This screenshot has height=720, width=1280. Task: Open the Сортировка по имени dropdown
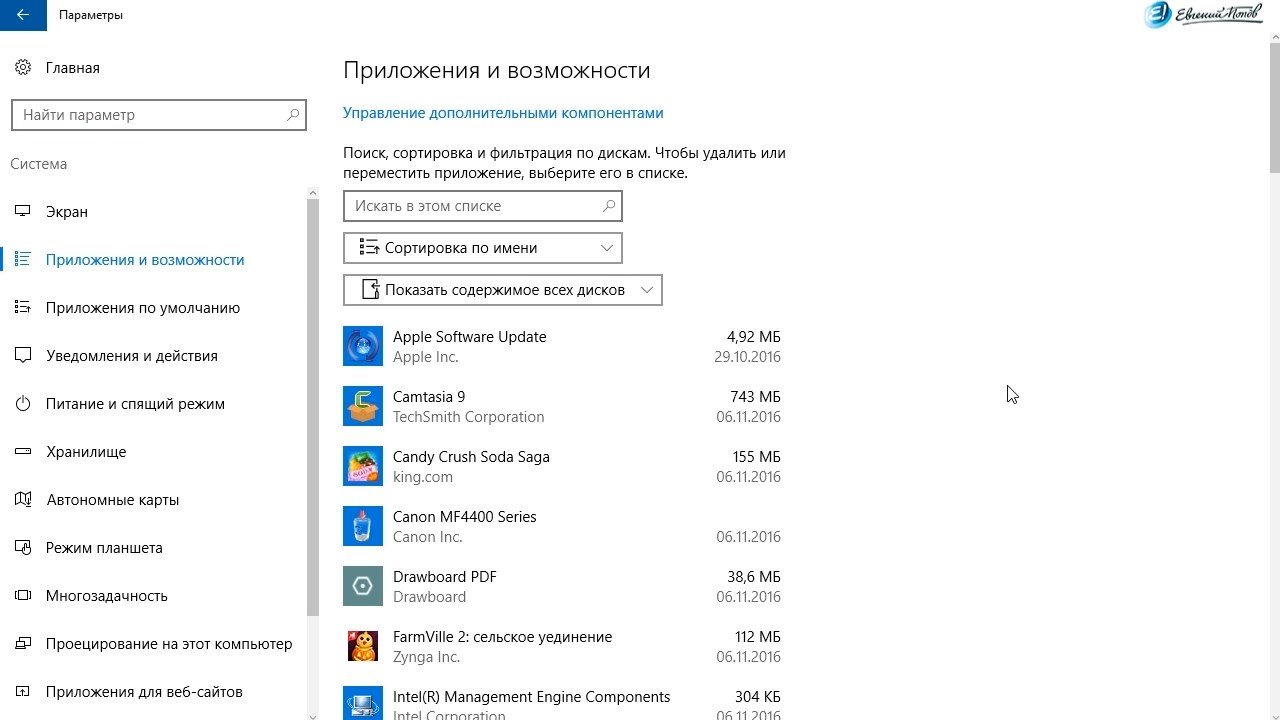483,248
